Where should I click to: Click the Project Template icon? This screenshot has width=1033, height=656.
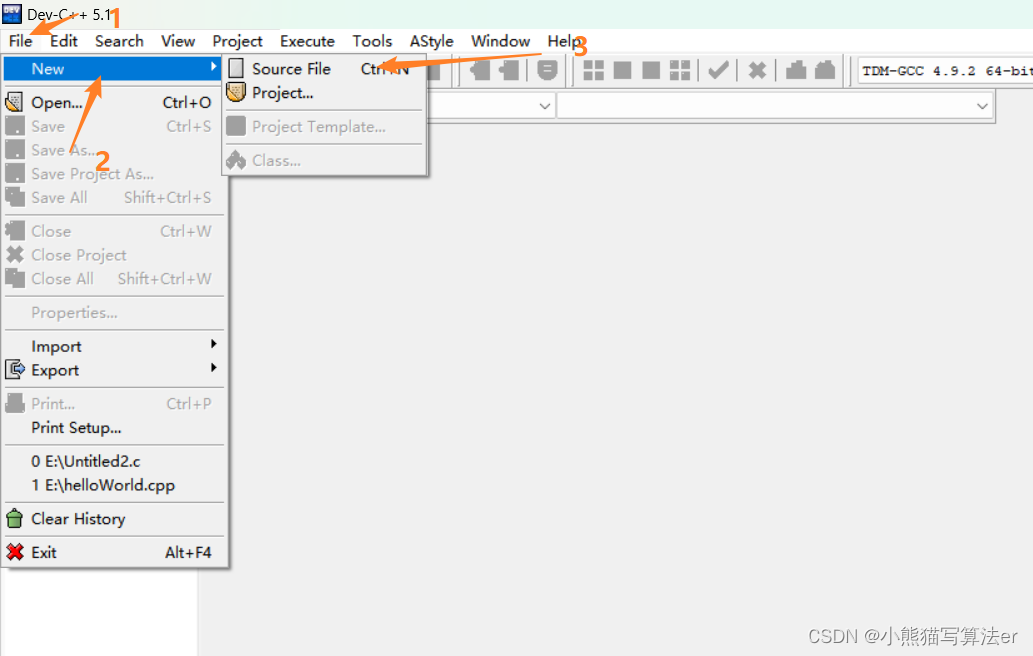click(x=236, y=126)
